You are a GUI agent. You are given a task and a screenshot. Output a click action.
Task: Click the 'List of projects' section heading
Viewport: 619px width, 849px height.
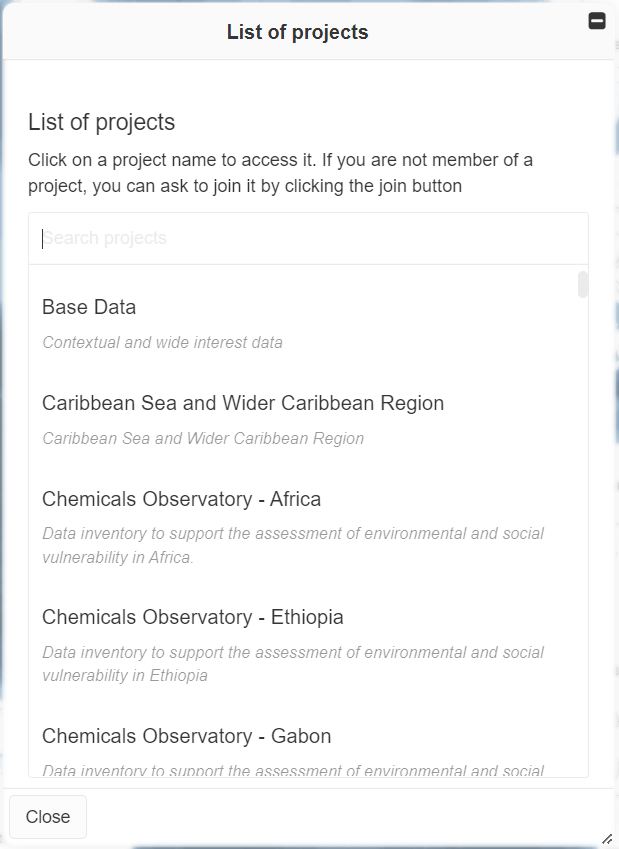(x=101, y=122)
